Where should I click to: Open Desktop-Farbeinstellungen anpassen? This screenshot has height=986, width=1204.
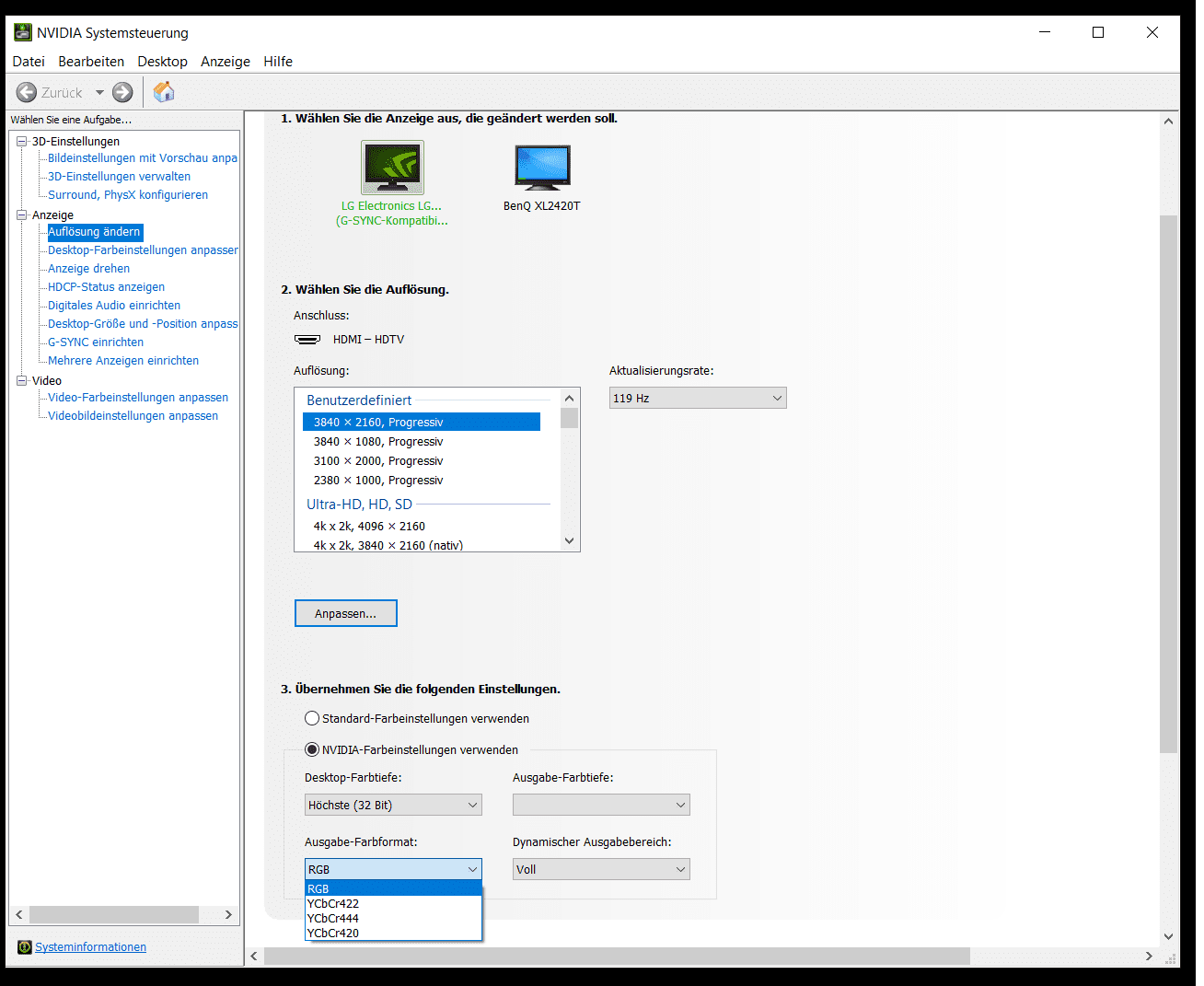pos(143,250)
